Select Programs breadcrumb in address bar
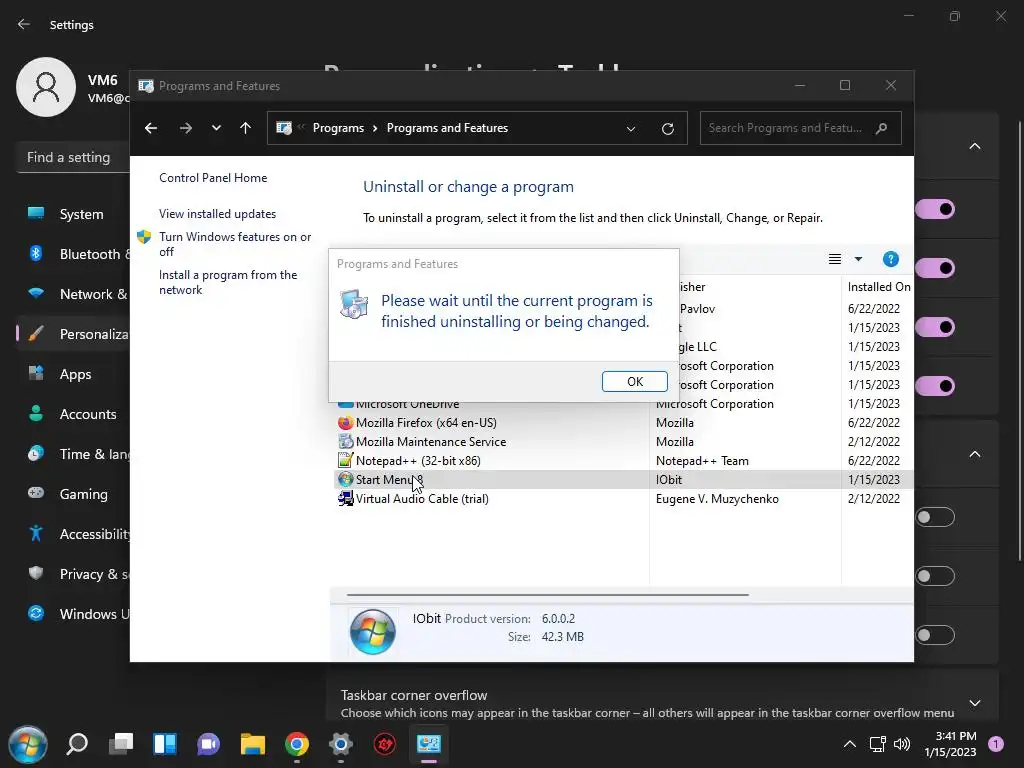The image size is (1024, 768). pos(338,128)
